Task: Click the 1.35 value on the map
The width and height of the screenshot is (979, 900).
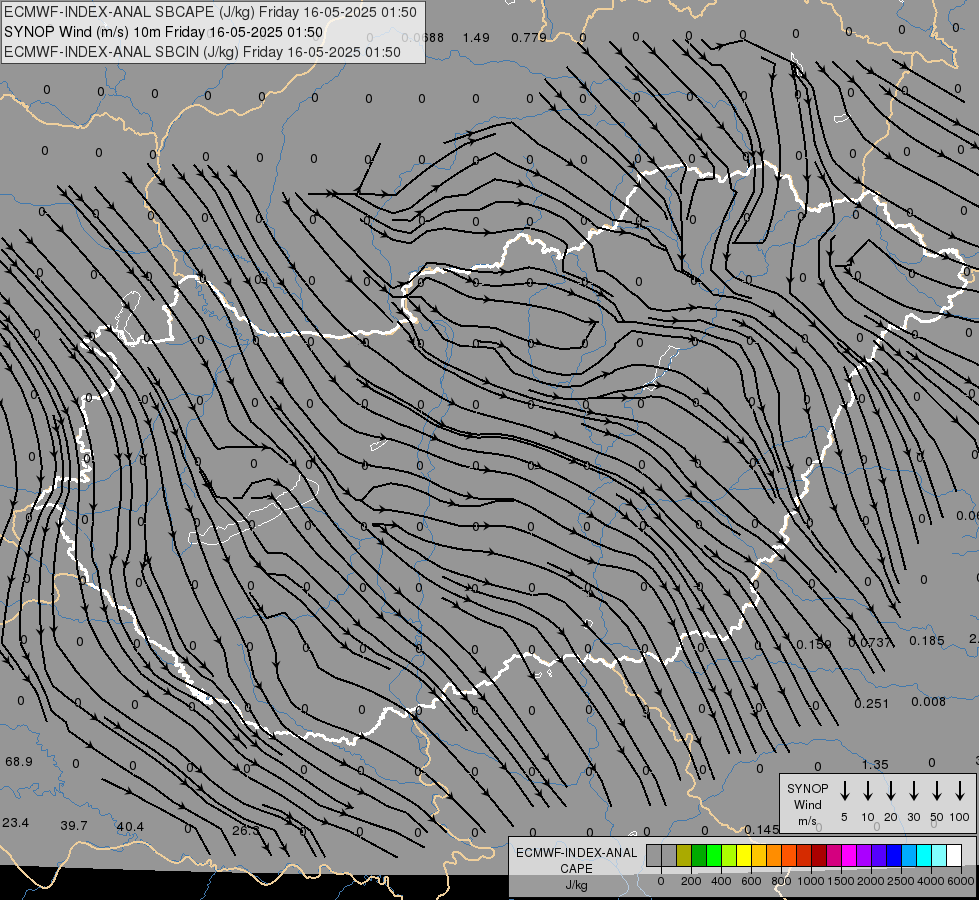Action: pos(875,765)
